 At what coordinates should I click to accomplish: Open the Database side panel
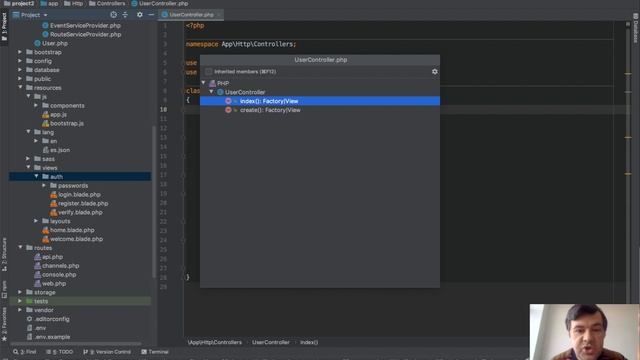(x=636, y=28)
